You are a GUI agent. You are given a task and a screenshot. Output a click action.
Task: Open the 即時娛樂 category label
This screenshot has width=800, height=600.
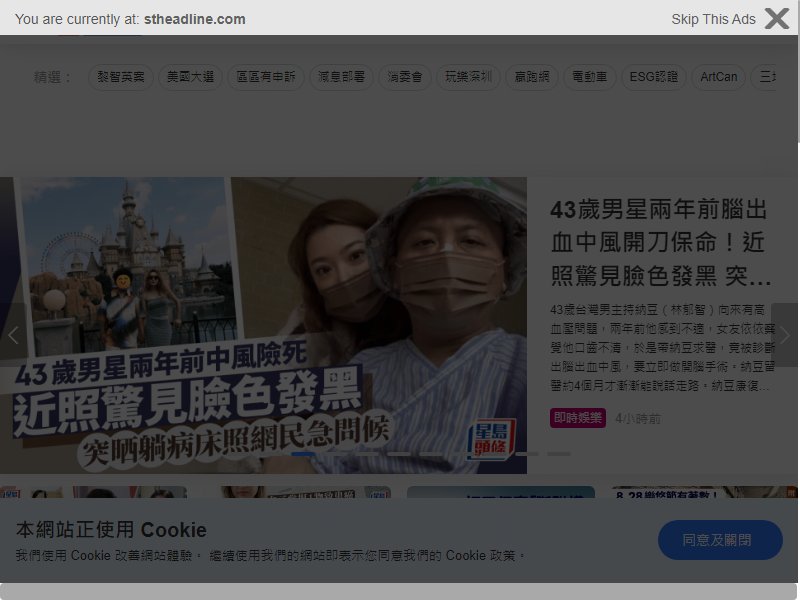578,418
